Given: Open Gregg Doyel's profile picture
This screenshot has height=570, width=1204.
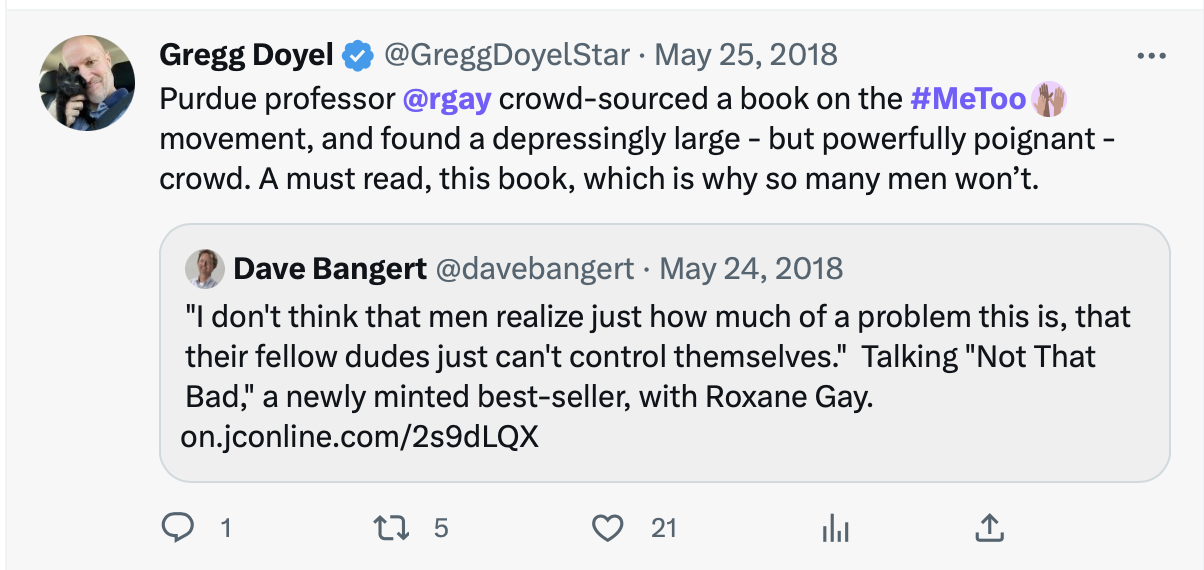Looking at the screenshot, I should 87,82.
